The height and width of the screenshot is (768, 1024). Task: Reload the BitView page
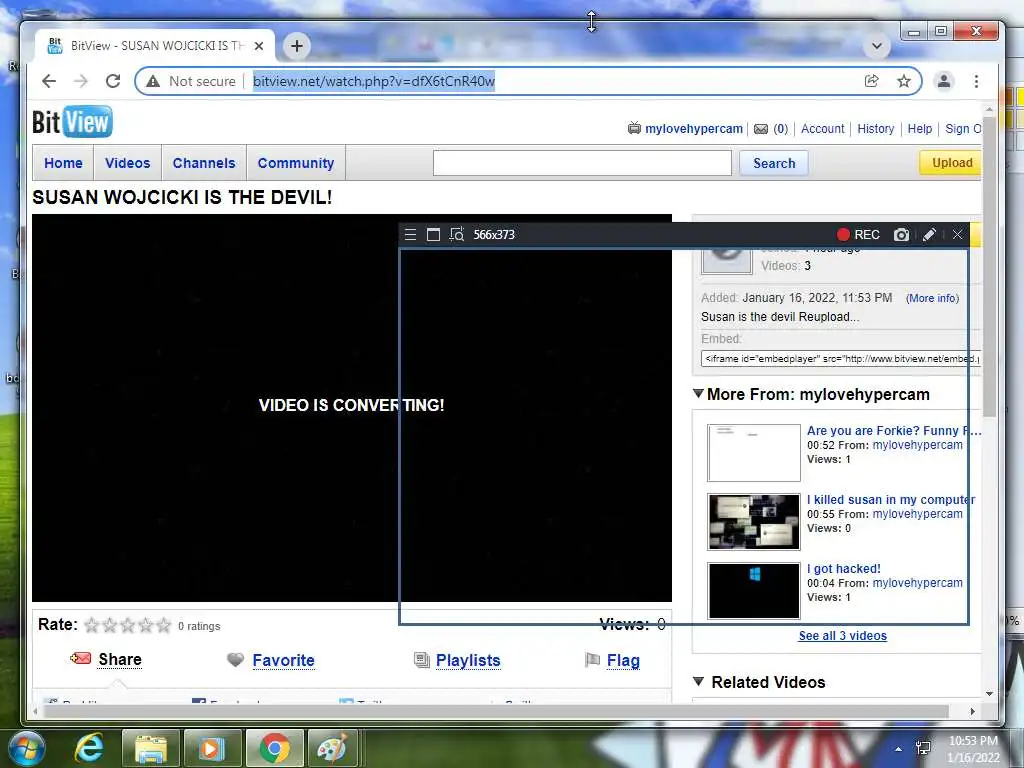tap(113, 81)
